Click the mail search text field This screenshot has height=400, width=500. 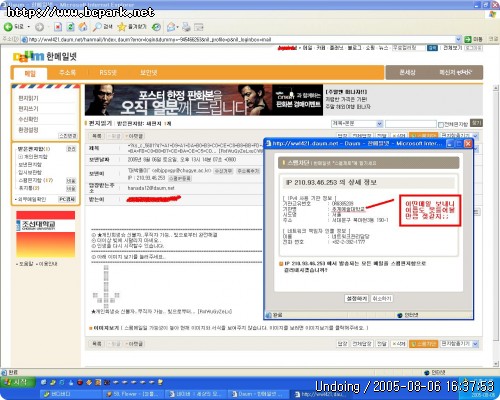[x=411, y=124]
